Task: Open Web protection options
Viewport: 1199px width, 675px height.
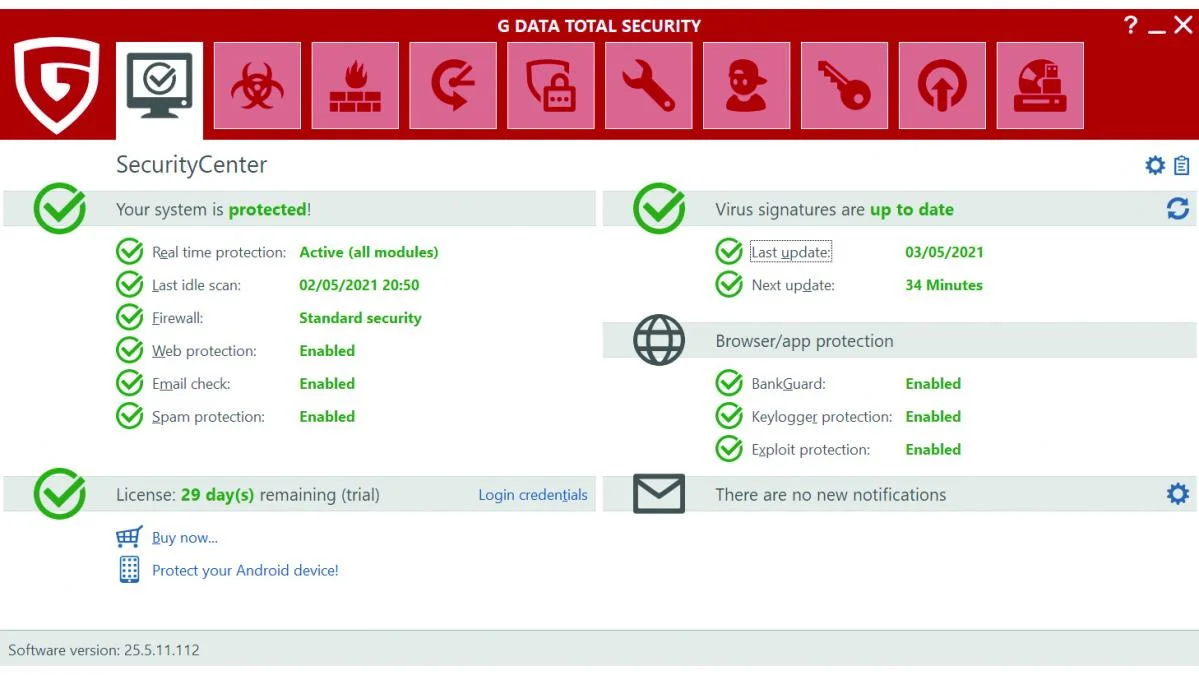Action: pos(204,351)
